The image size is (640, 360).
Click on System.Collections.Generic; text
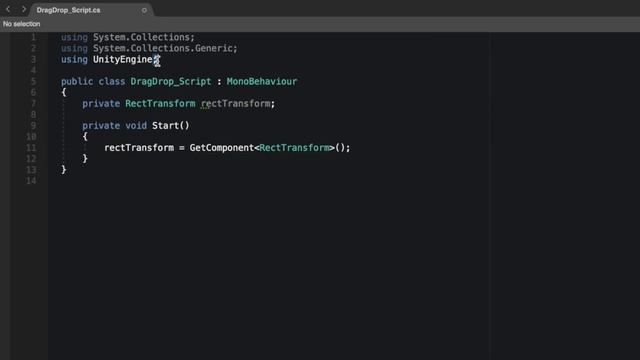(165, 48)
